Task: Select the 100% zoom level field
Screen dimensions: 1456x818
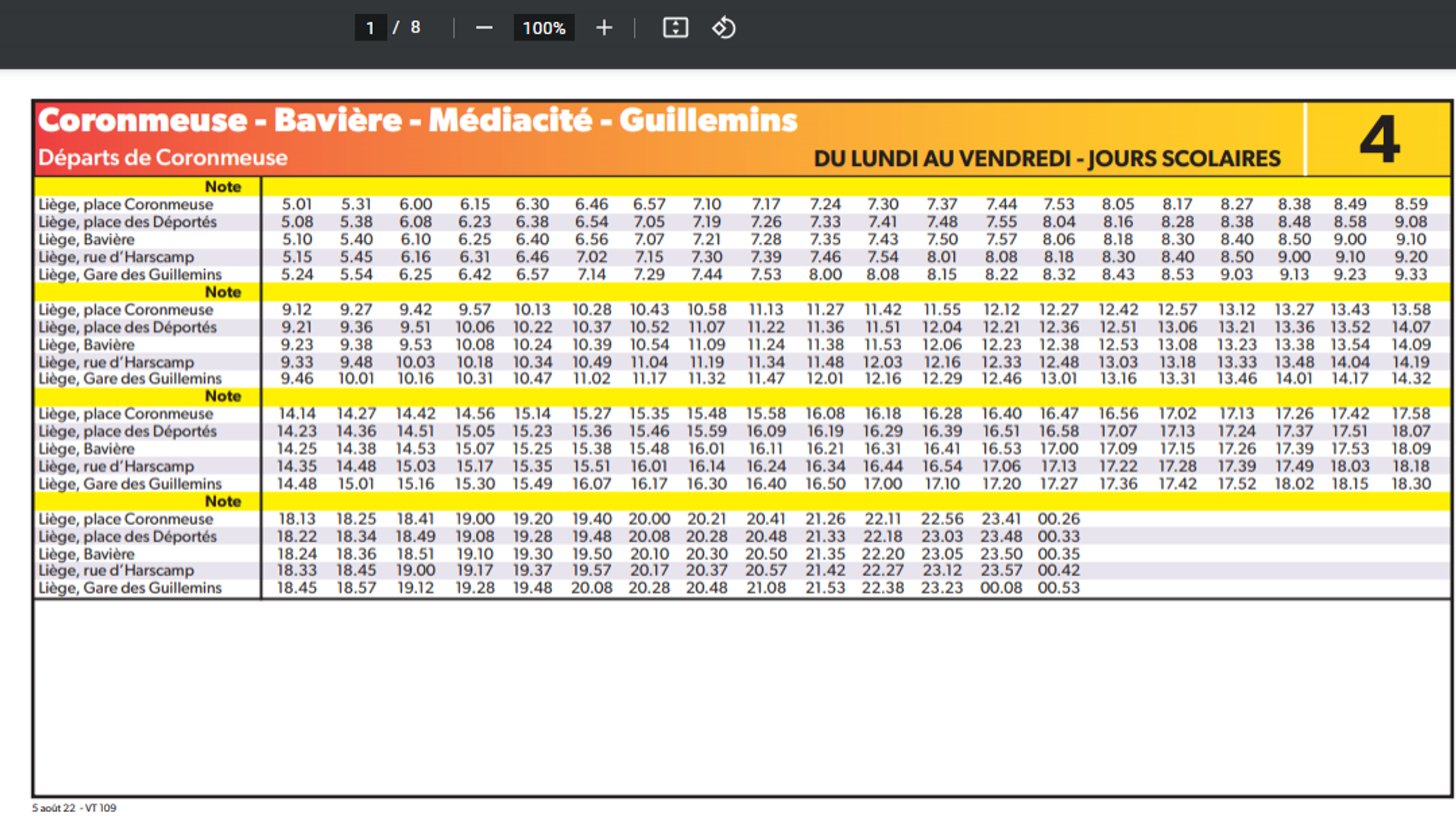Action: tap(544, 28)
